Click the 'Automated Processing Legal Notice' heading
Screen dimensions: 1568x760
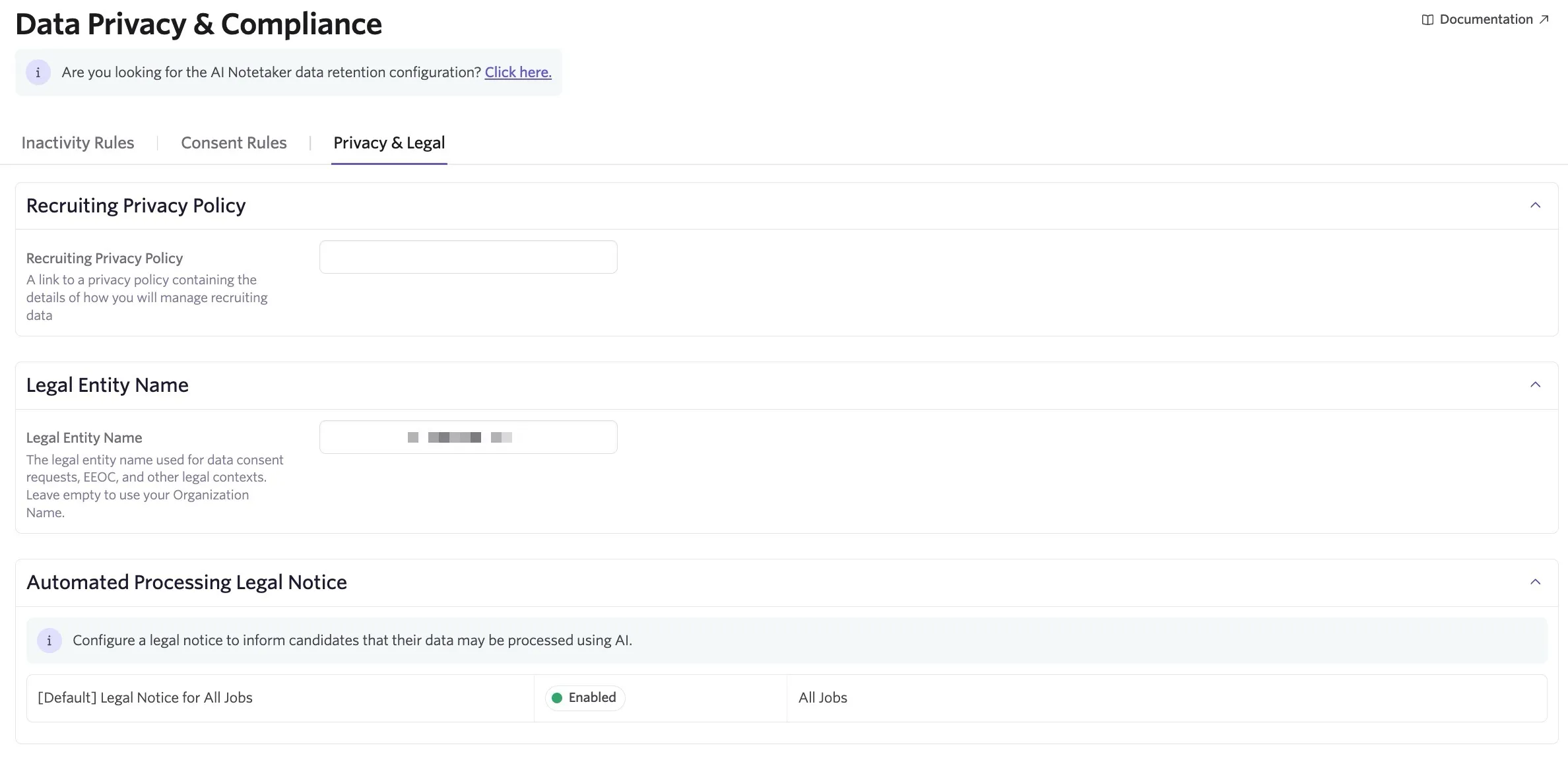pyautogui.click(x=187, y=583)
